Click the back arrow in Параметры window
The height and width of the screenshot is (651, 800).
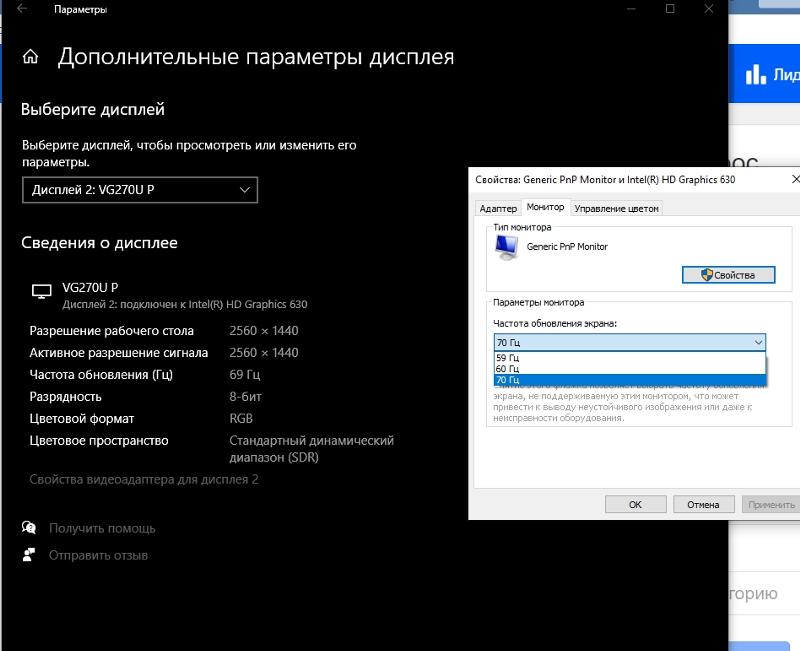pyautogui.click(x=22, y=9)
